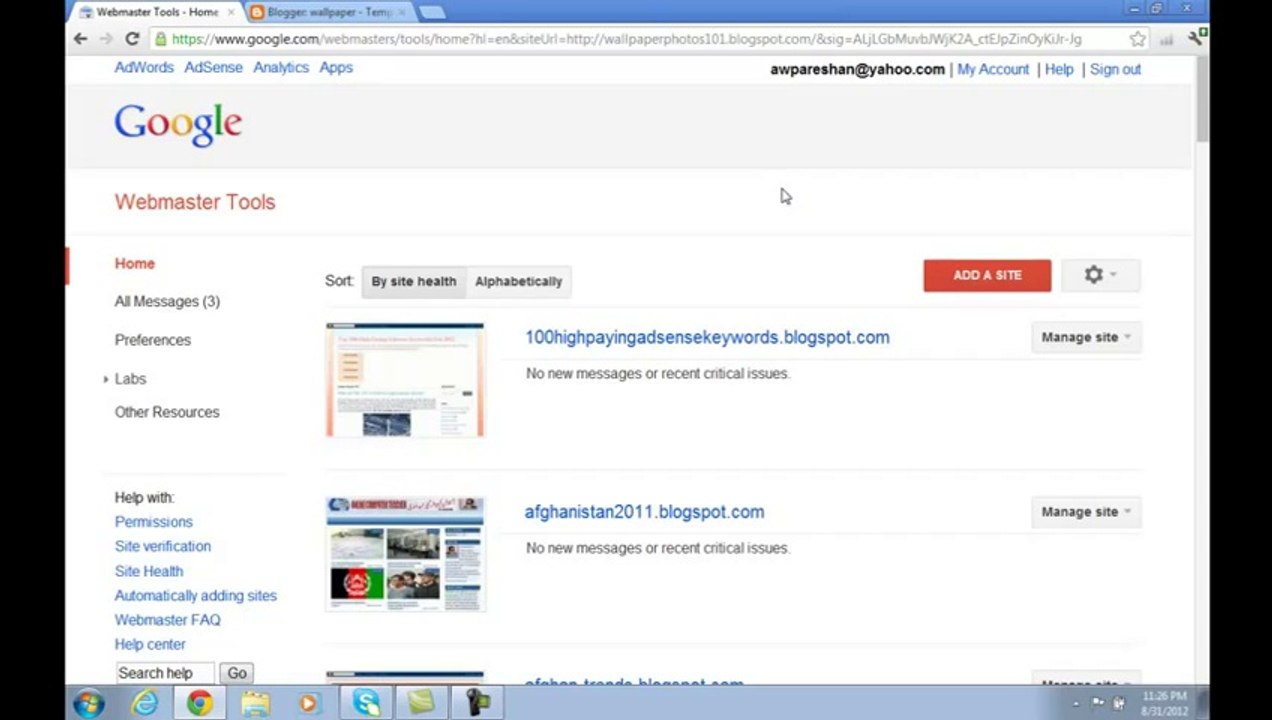Click the lock icon in address bar
Viewport: 1272px width, 720px height.
point(160,39)
